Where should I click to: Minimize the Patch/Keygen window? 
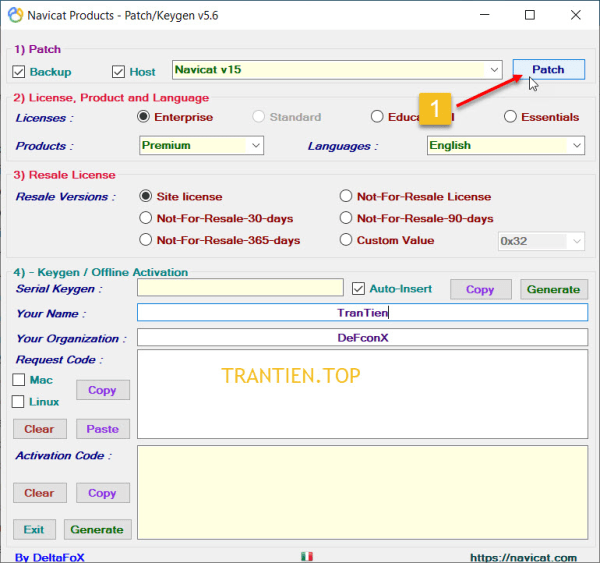[x=485, y=15]
